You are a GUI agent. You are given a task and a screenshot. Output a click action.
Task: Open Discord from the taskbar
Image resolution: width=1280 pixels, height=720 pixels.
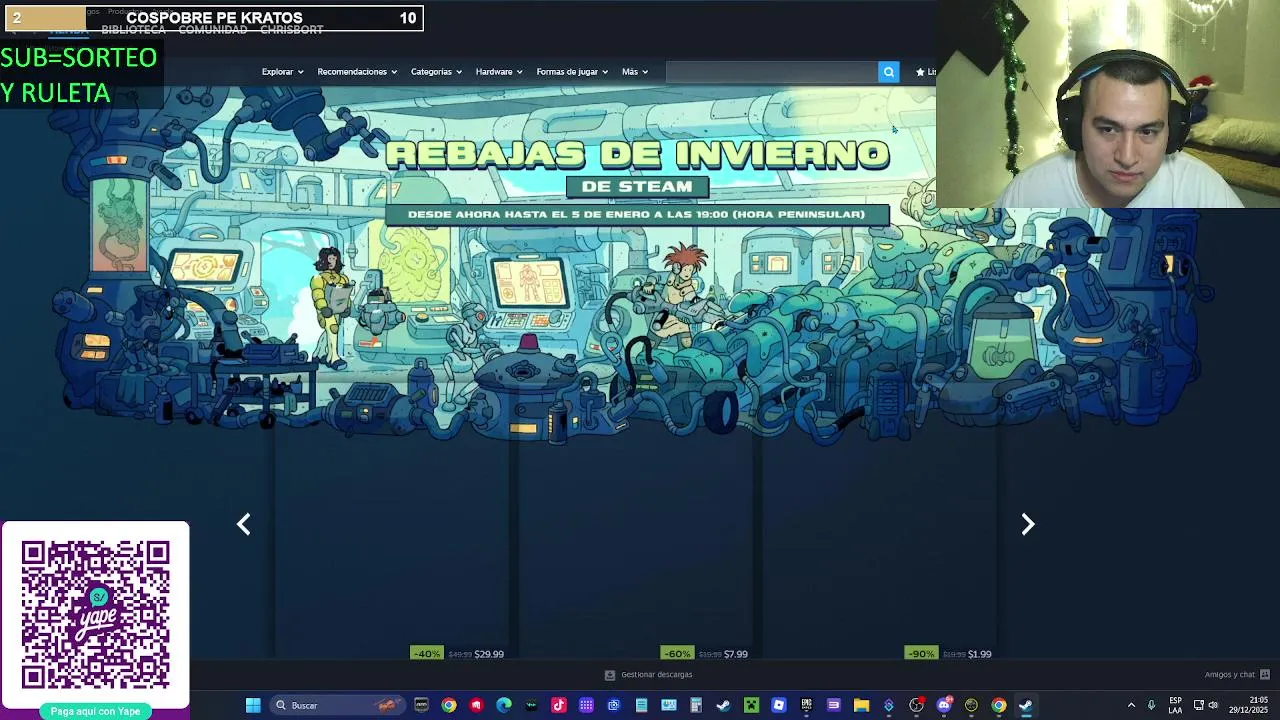pos(944,706)
